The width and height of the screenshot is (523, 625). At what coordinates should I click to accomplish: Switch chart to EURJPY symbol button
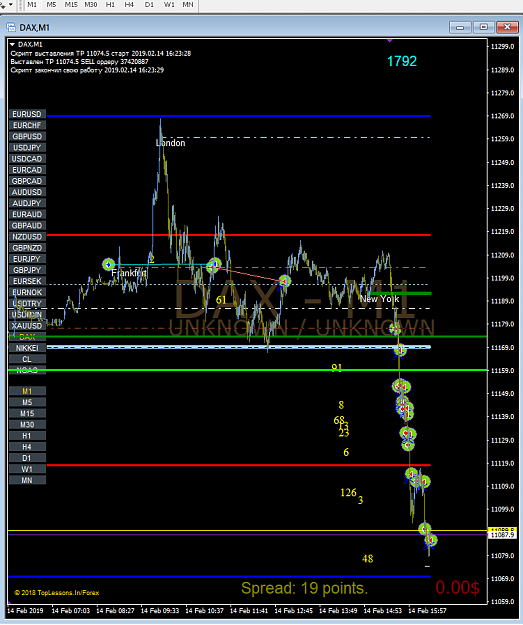[x=27, y=259]
